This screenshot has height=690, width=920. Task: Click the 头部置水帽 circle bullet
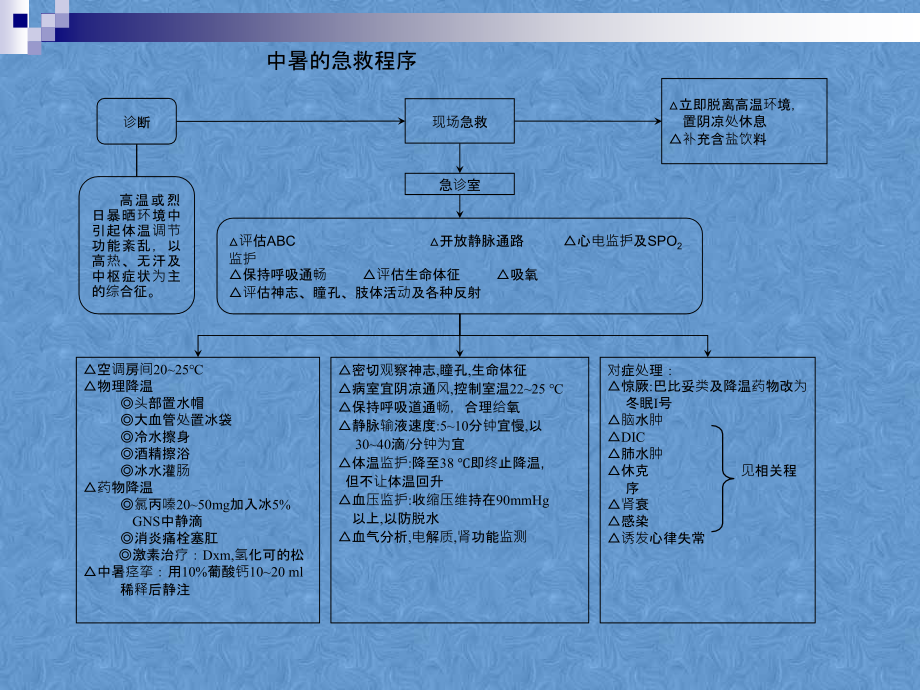(x=162, y=403)
